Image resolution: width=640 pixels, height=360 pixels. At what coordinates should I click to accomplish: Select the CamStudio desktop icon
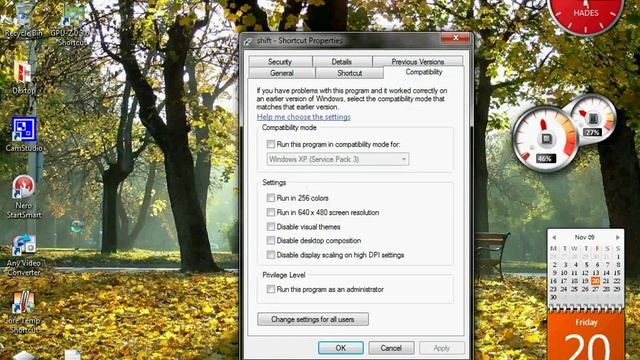[24, 134]
